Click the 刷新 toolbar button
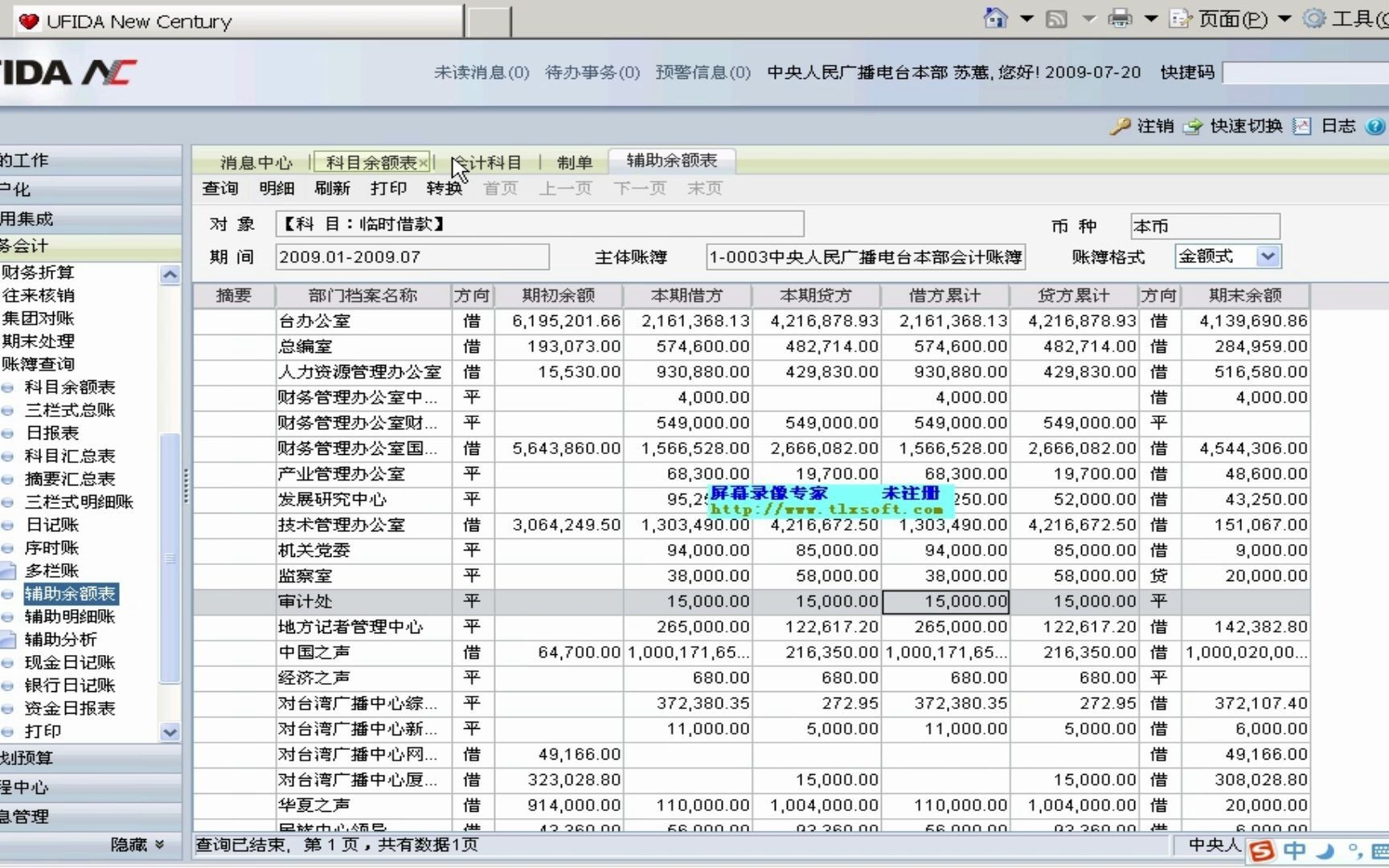 (332, 188)
